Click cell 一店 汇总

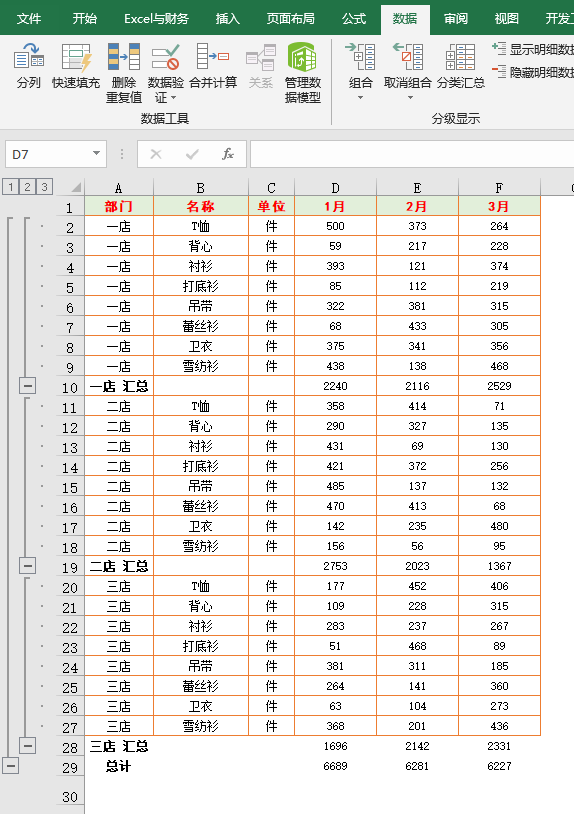point(119,386)
